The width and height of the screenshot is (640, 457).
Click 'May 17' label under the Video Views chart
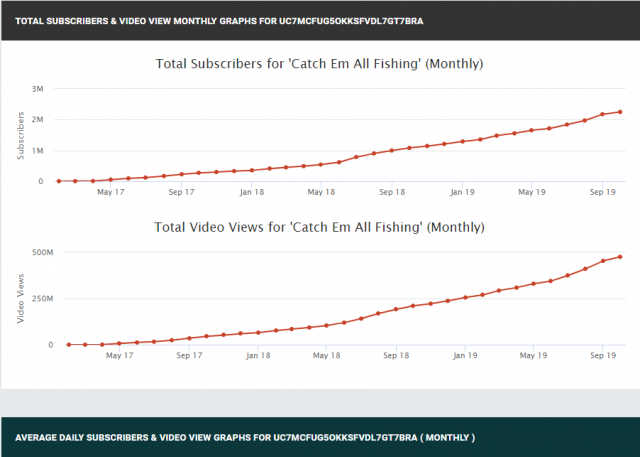(120, 355)
